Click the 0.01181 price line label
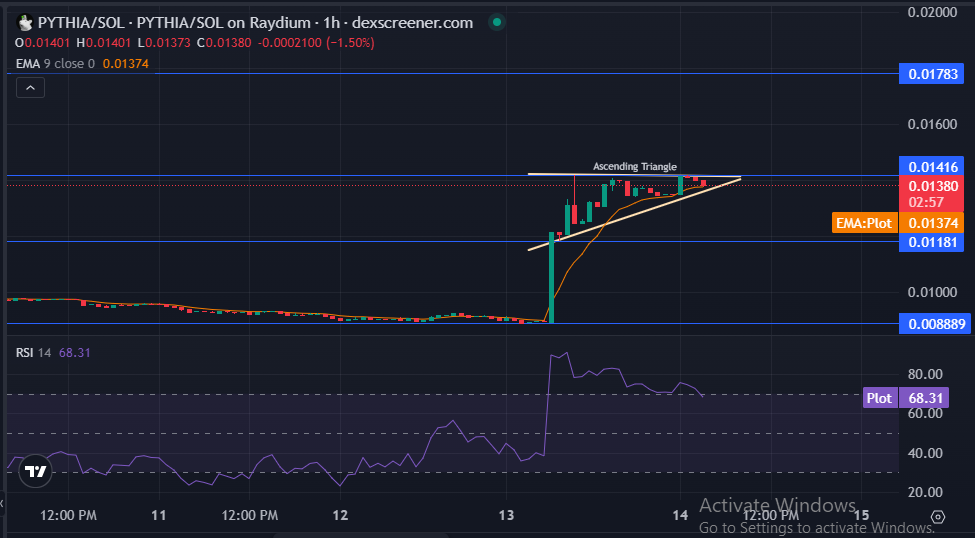The image size is (975, 538). [929, 241]
